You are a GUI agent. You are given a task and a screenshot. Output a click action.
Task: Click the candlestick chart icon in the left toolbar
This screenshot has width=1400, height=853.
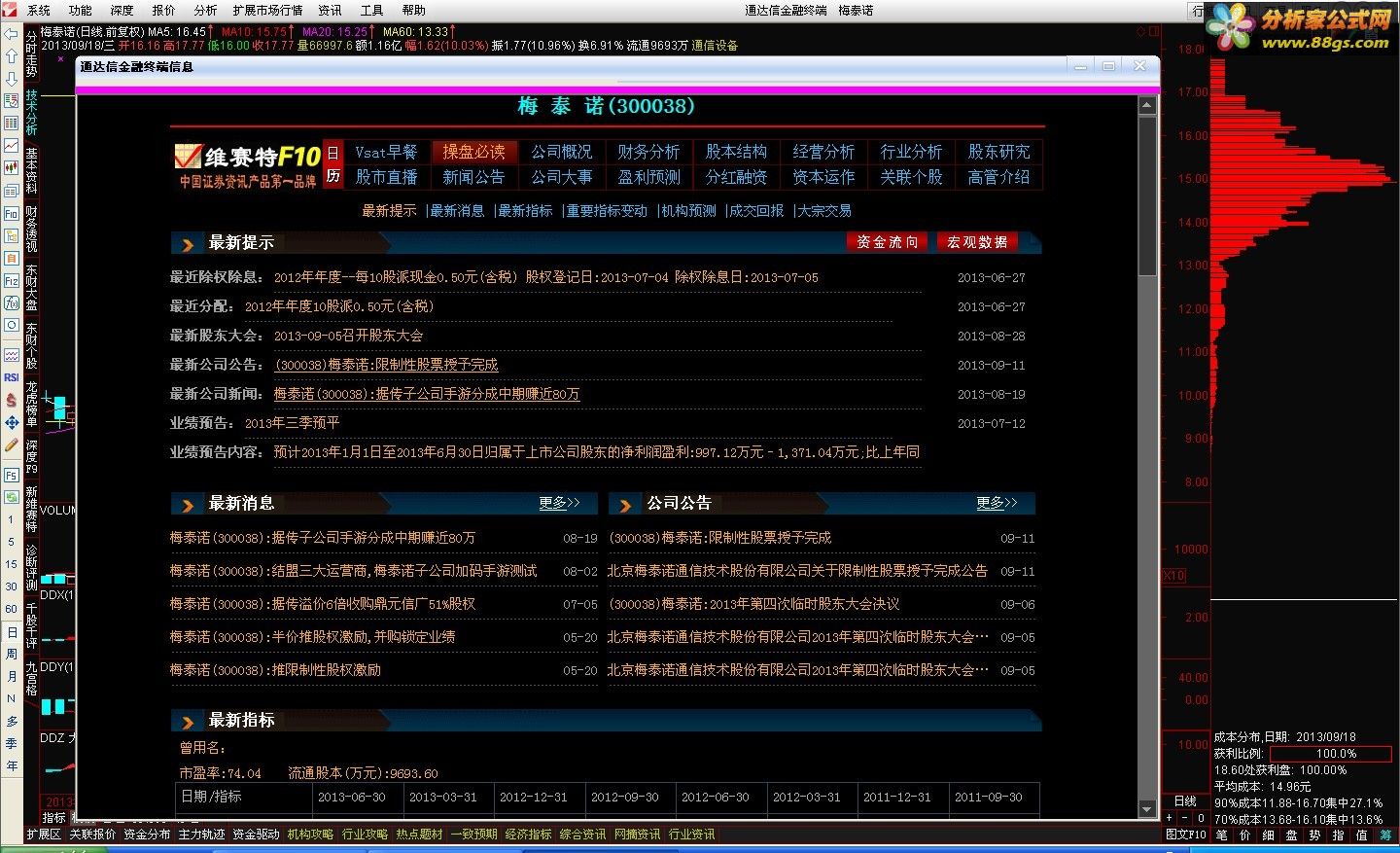[x=11, y=167]
